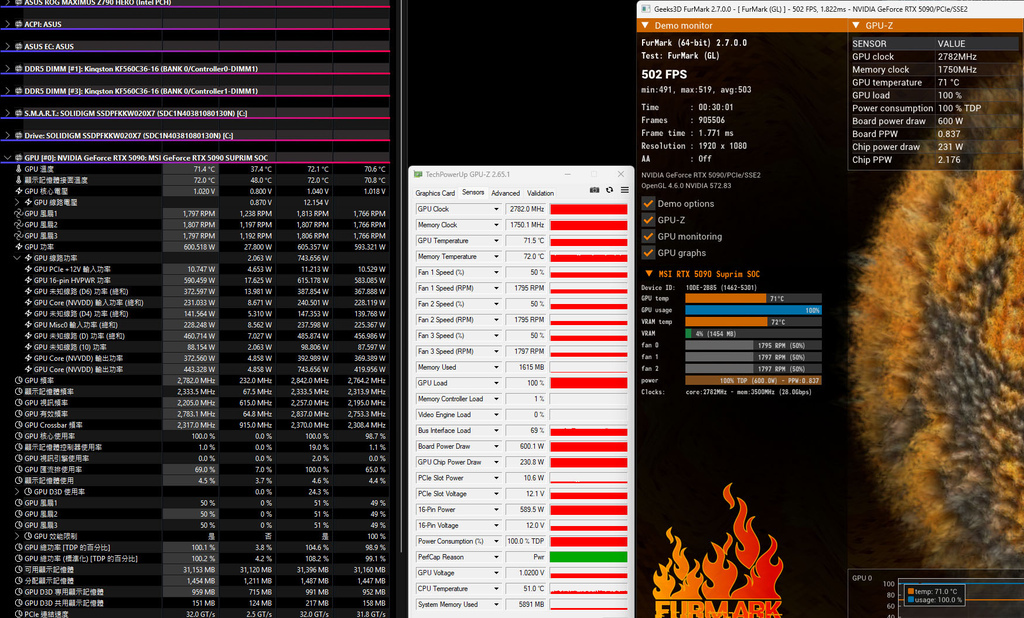Expand ACPI: ASUS sensor group
Image resolution: width=1024 pixels, height=618 pixels.
7,24
